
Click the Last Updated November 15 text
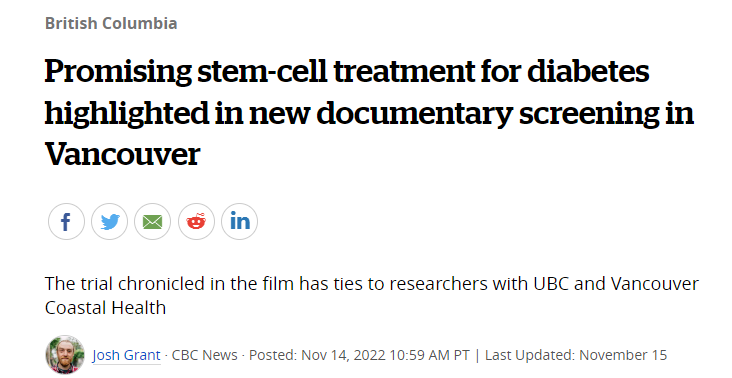[x=576, y=355]
